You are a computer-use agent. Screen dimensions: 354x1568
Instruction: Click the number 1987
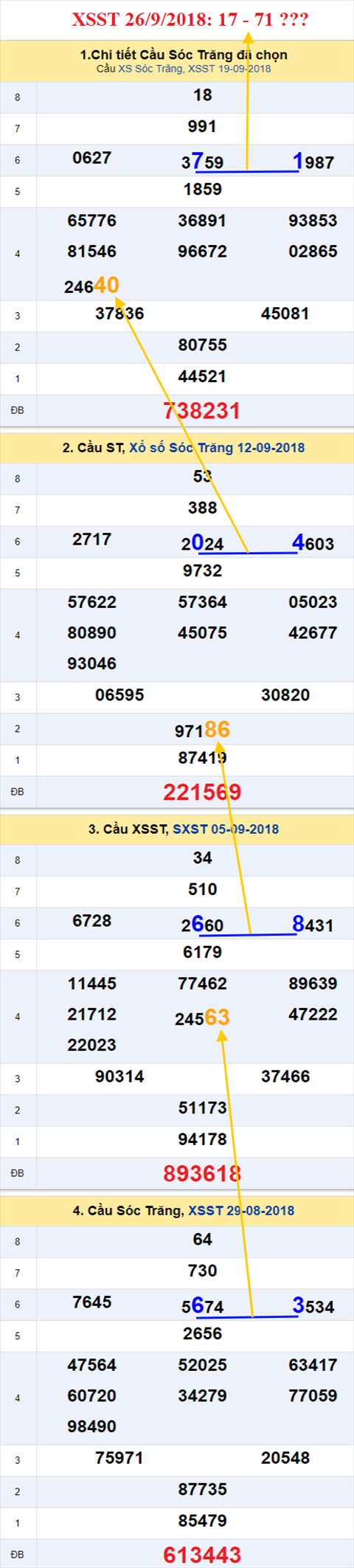[313, 162]
